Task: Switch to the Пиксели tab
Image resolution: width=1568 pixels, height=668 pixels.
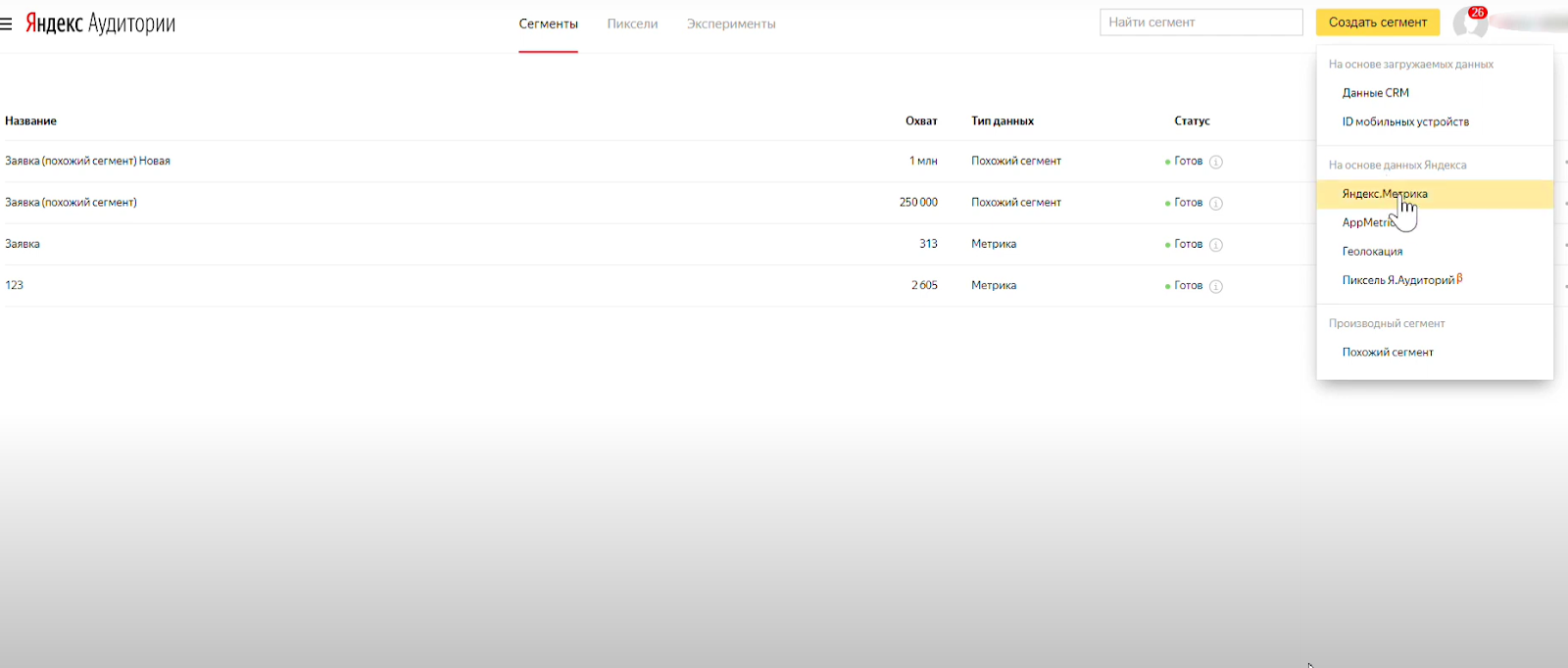Action: pyautogui.click(x=632, y=24)
